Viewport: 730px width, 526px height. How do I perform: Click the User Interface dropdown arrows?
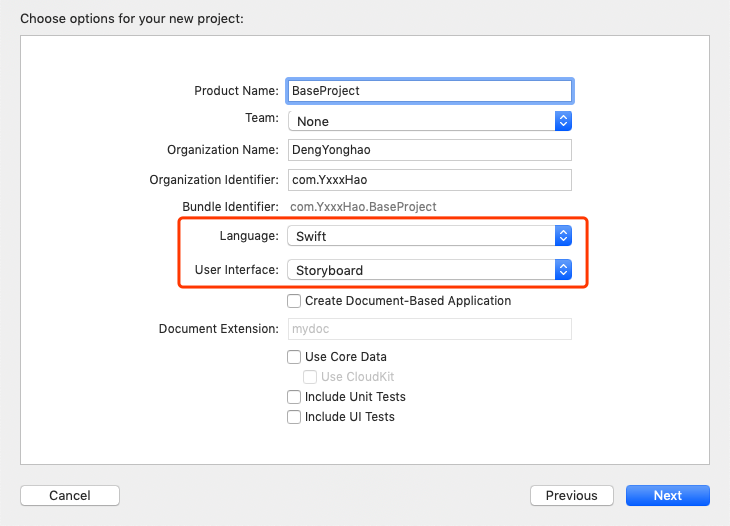[x=563, y=270]
